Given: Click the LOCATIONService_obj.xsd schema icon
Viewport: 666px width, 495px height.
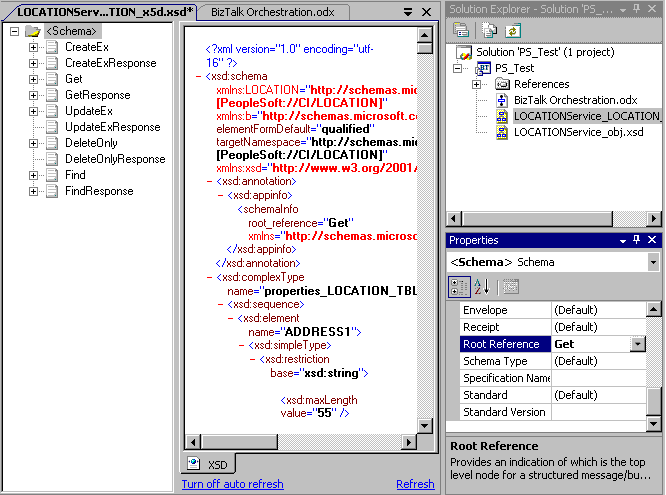Looking at the screenshot, I should point(502,132).
